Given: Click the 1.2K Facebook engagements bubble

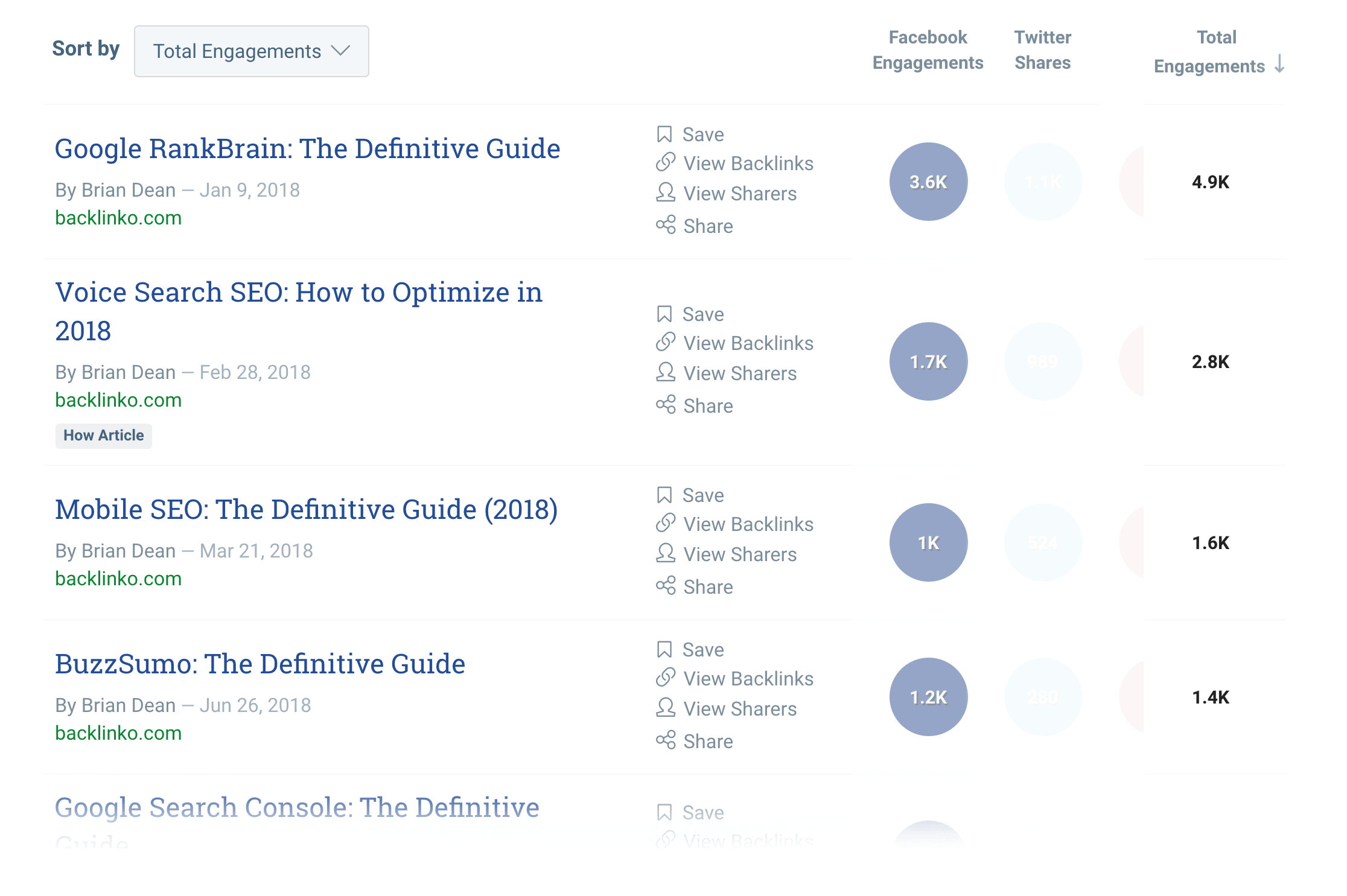Looking at the screenshot, I should tap(928, 697).
